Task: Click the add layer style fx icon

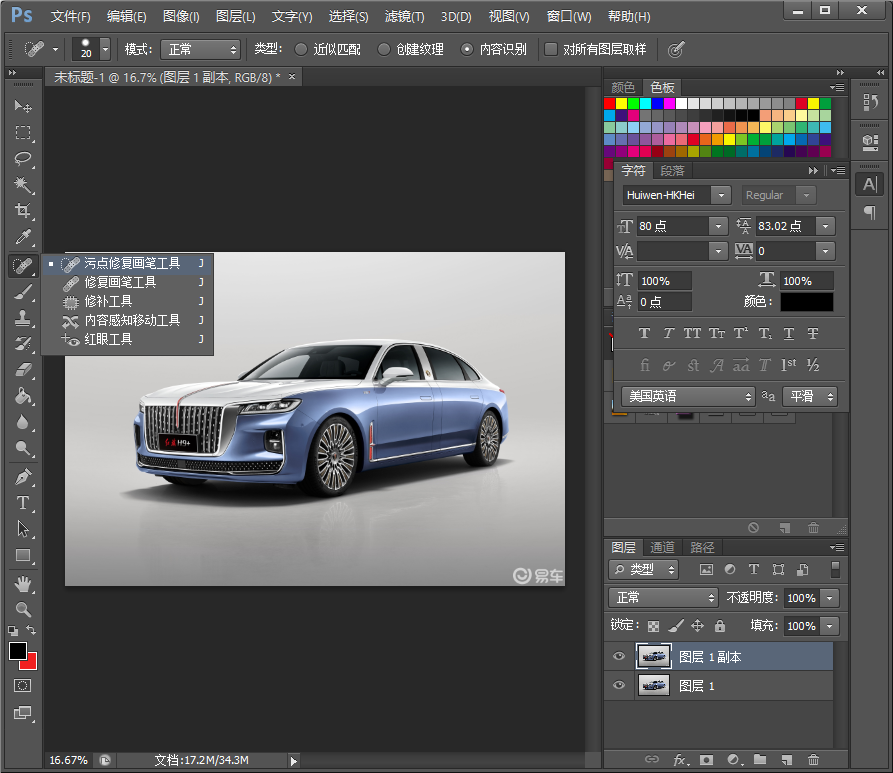Action: tap(680, 760)
